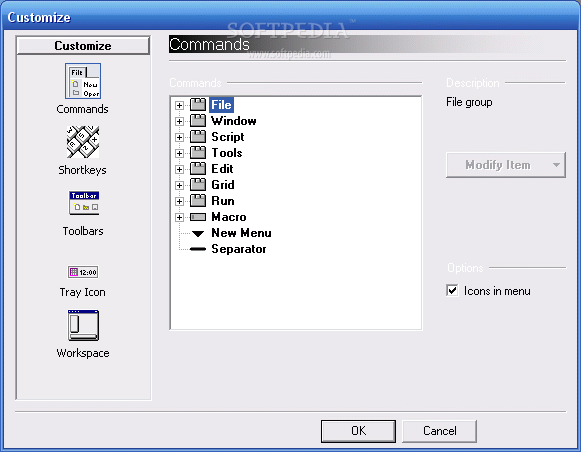Click the File group folder icon
581x452 pixels.
coord(198,105)
